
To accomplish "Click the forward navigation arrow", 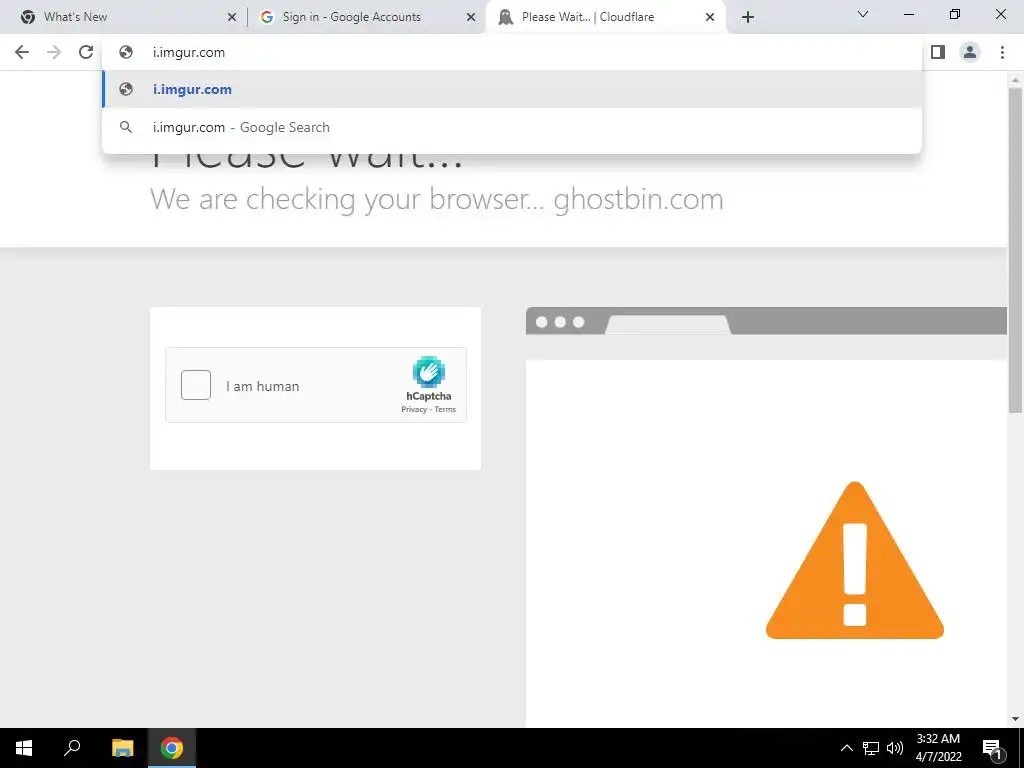I will [54, 52].
